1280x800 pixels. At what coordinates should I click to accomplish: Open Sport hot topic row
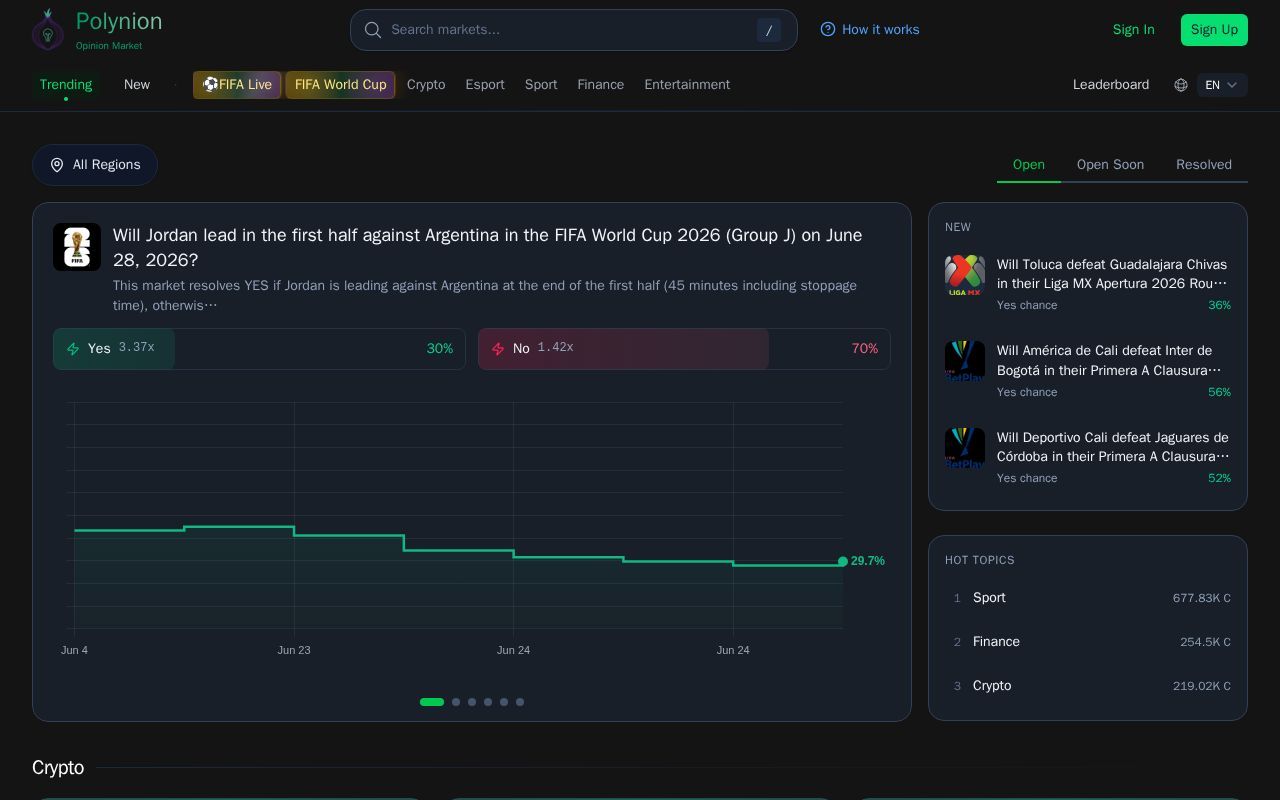1088,598
